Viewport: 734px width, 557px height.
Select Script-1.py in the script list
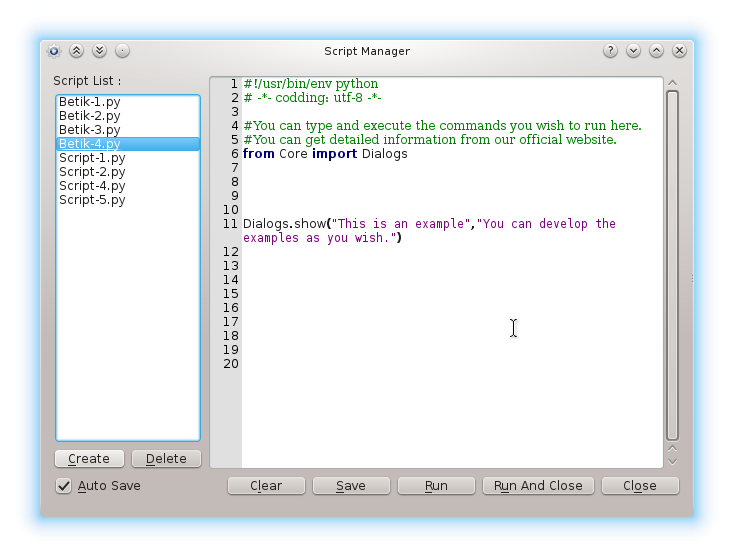point(128,158)
